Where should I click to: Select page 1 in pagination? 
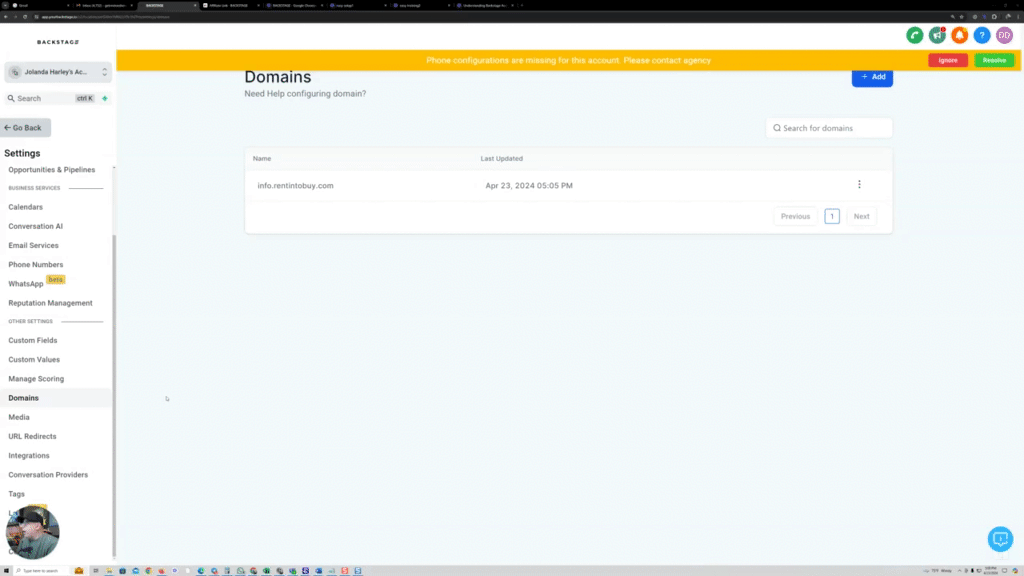pos(831,216)
